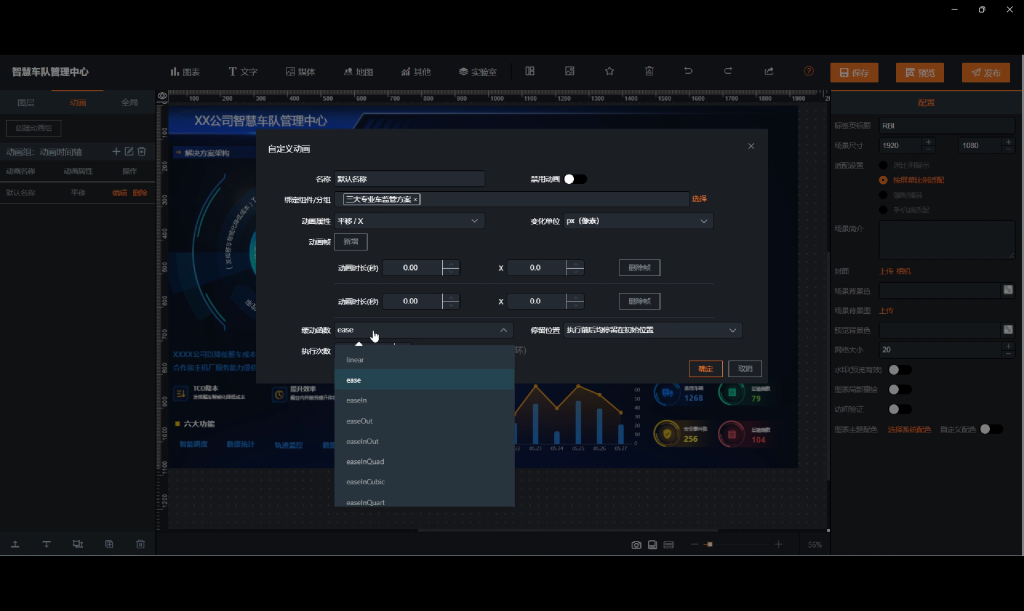Select the 按照宽比例适配 radio option

[883, 180]
